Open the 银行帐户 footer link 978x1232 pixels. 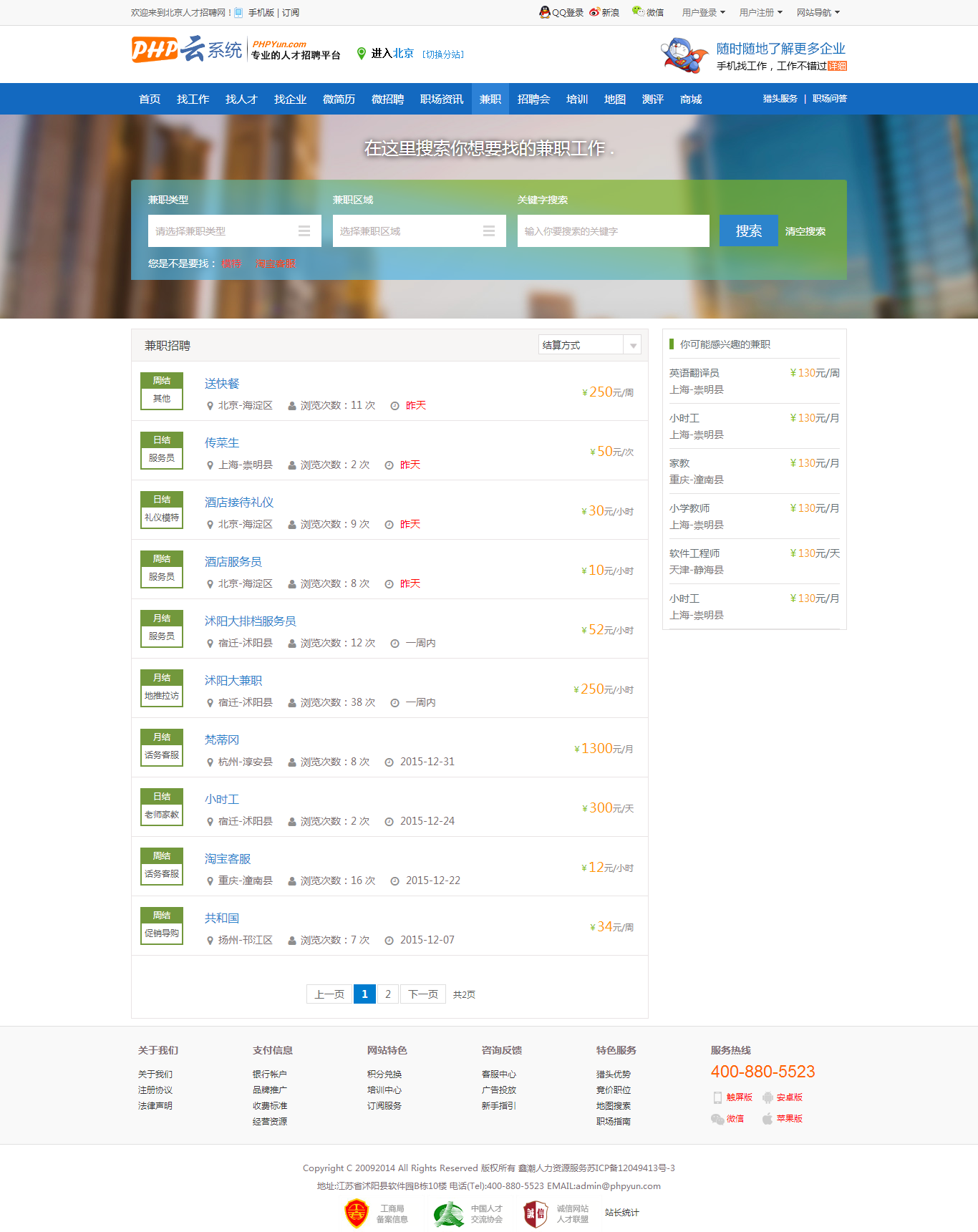270,1075
